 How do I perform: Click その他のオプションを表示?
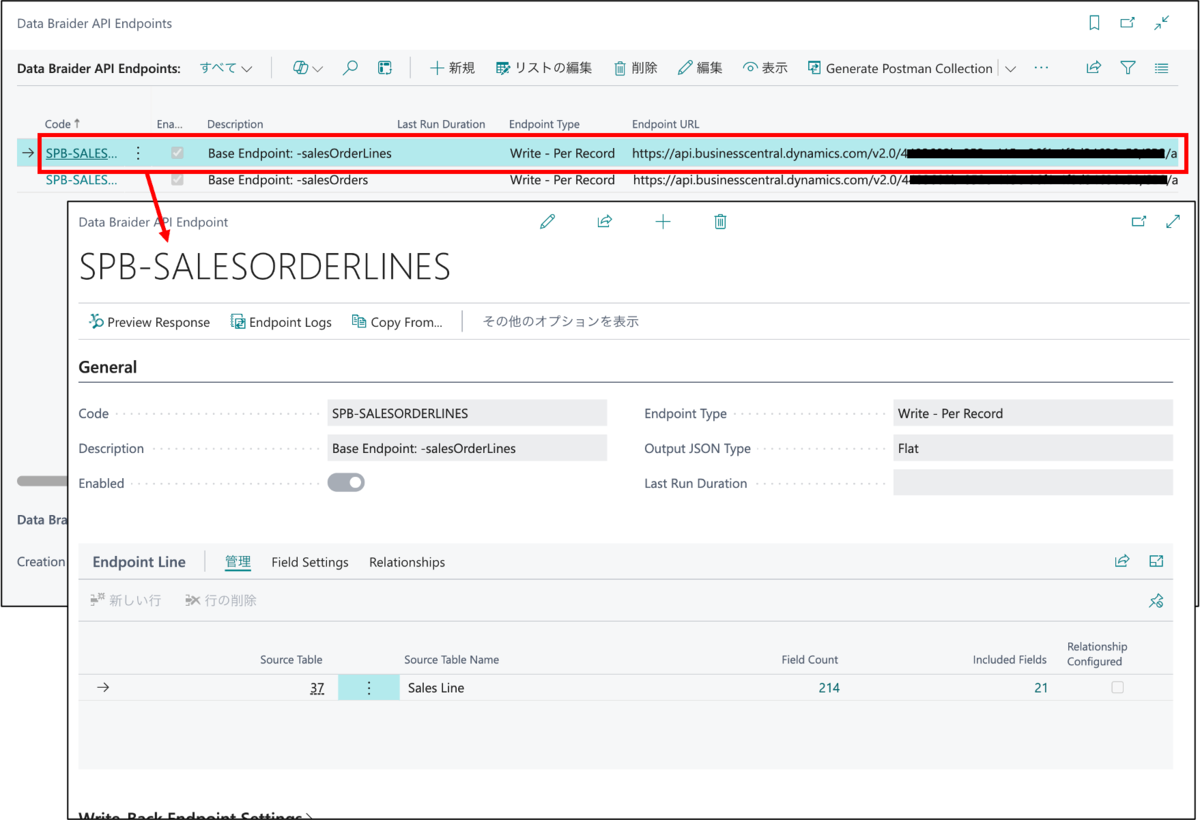coord(561,322)
